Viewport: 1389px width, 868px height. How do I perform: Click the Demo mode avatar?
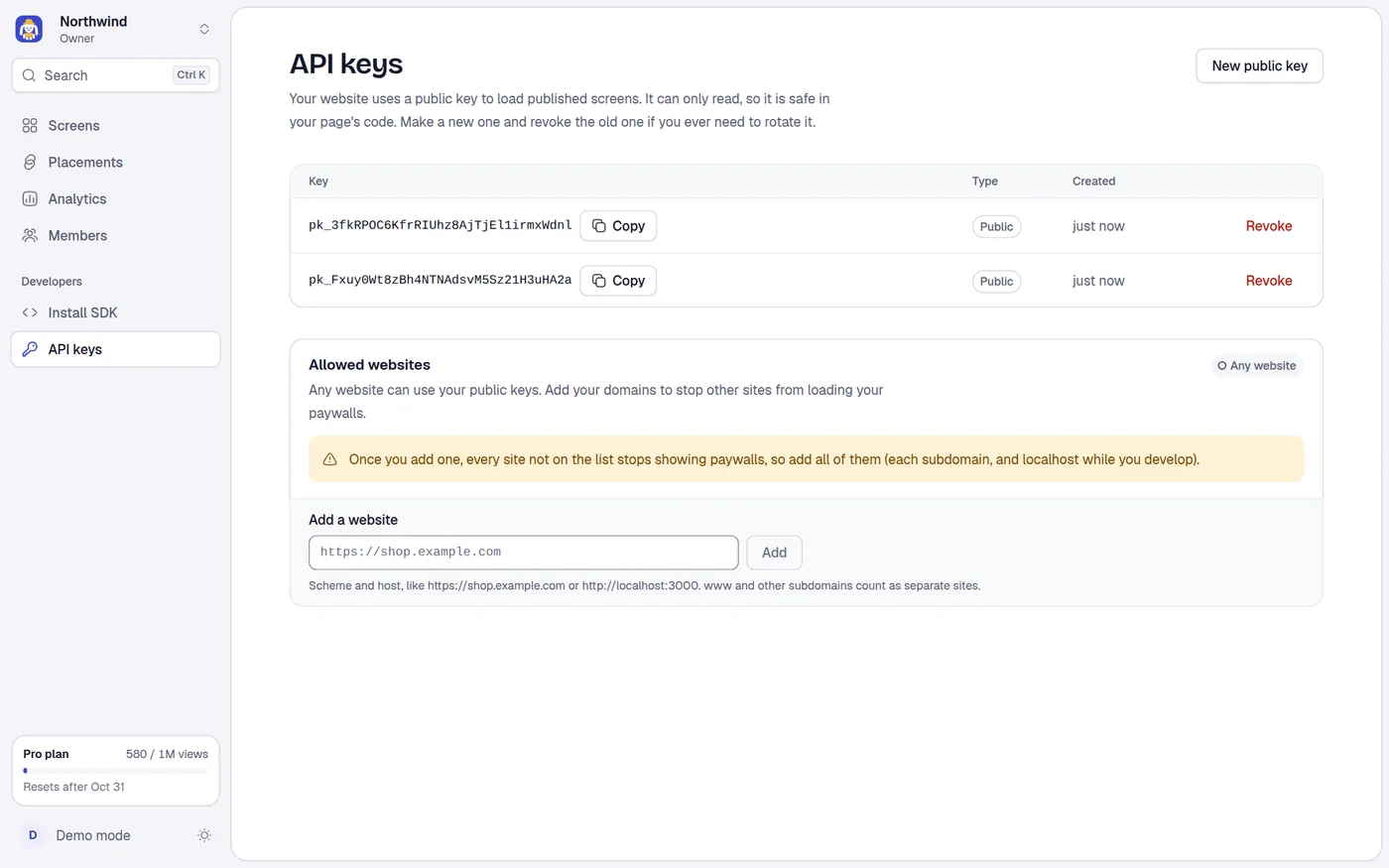(33, 835)
